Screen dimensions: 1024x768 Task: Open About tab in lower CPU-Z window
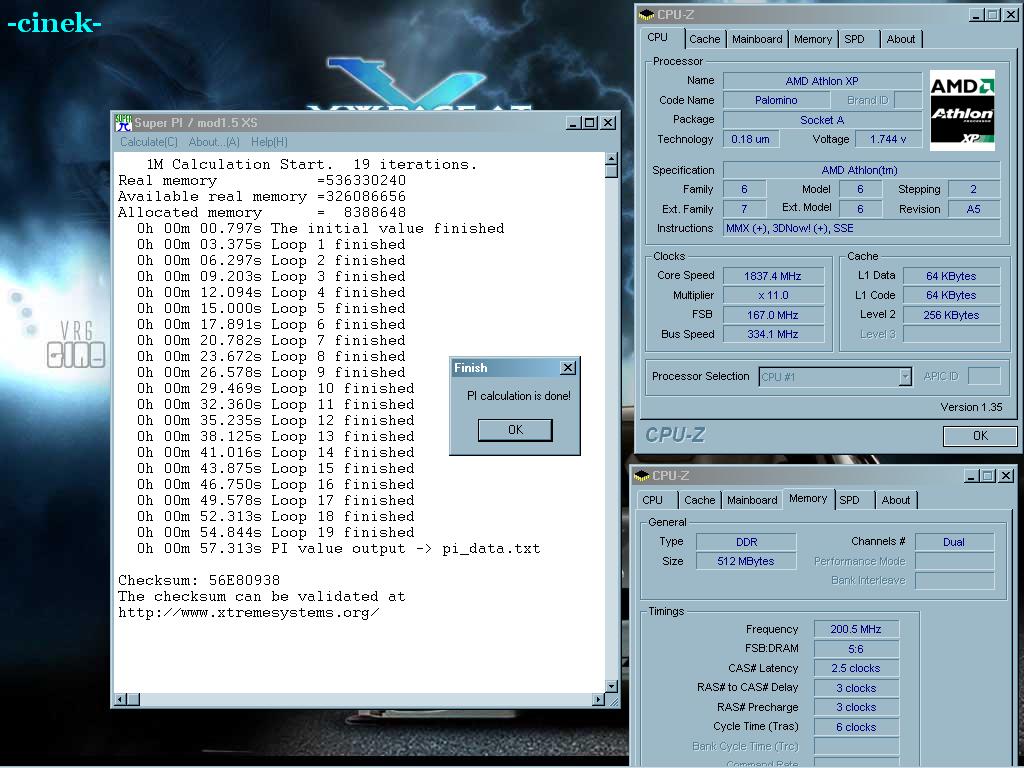pos(896,500)
